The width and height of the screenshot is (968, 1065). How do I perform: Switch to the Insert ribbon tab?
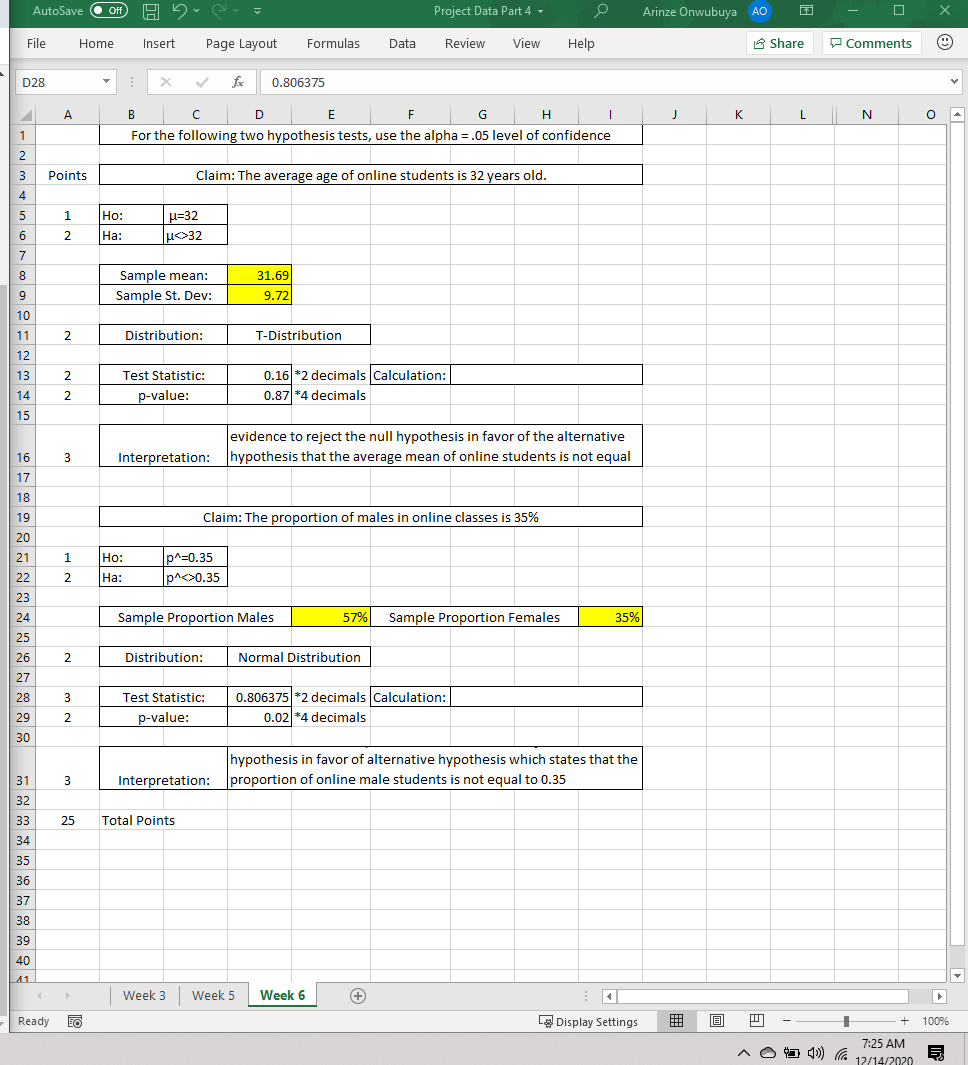click(x=158, y=43)
